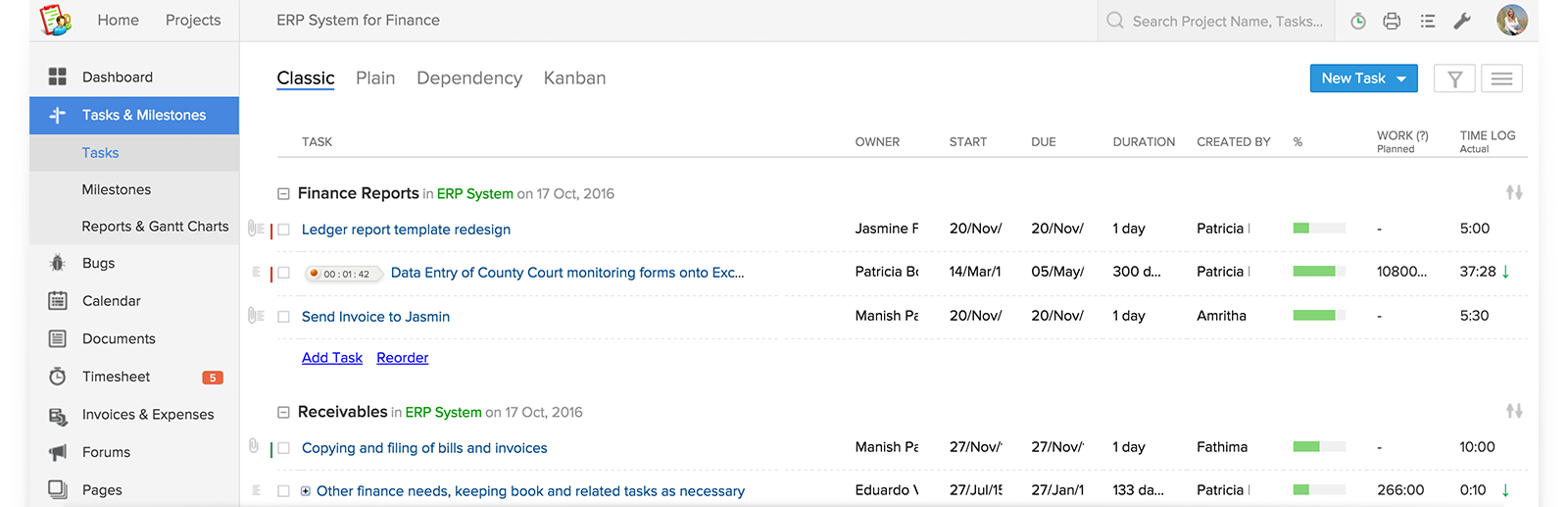The image size is (1568, 507).
Task: Switch to the Kanban view tab
Action: (574, 78)
